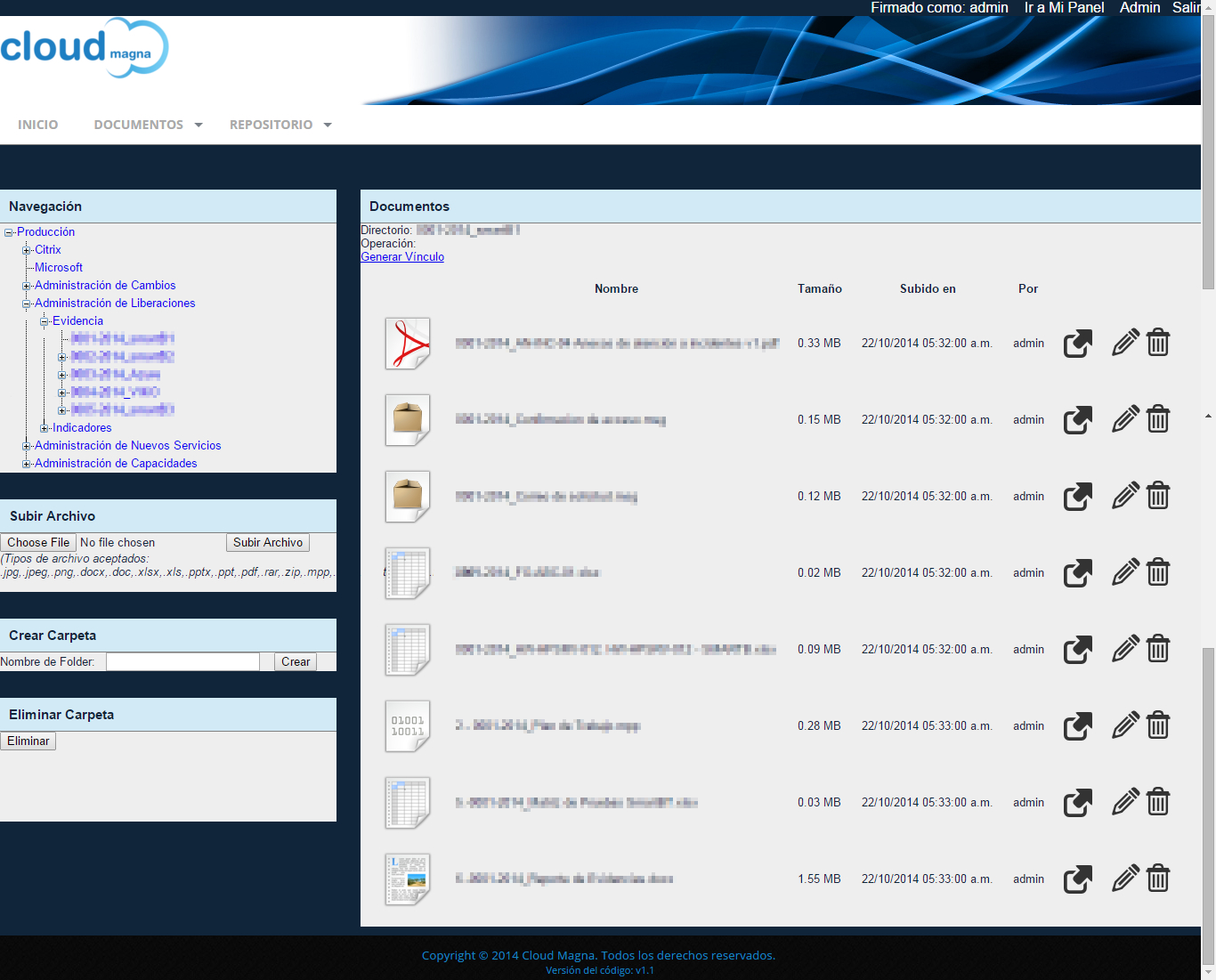
Task: Click the share icon for the PDF file row
Action: tap(1077, 344)
